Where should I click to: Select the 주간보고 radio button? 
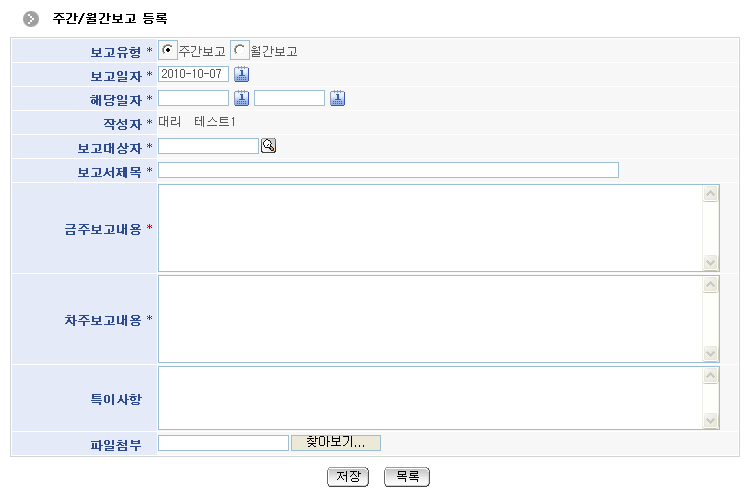click(167, 50)
